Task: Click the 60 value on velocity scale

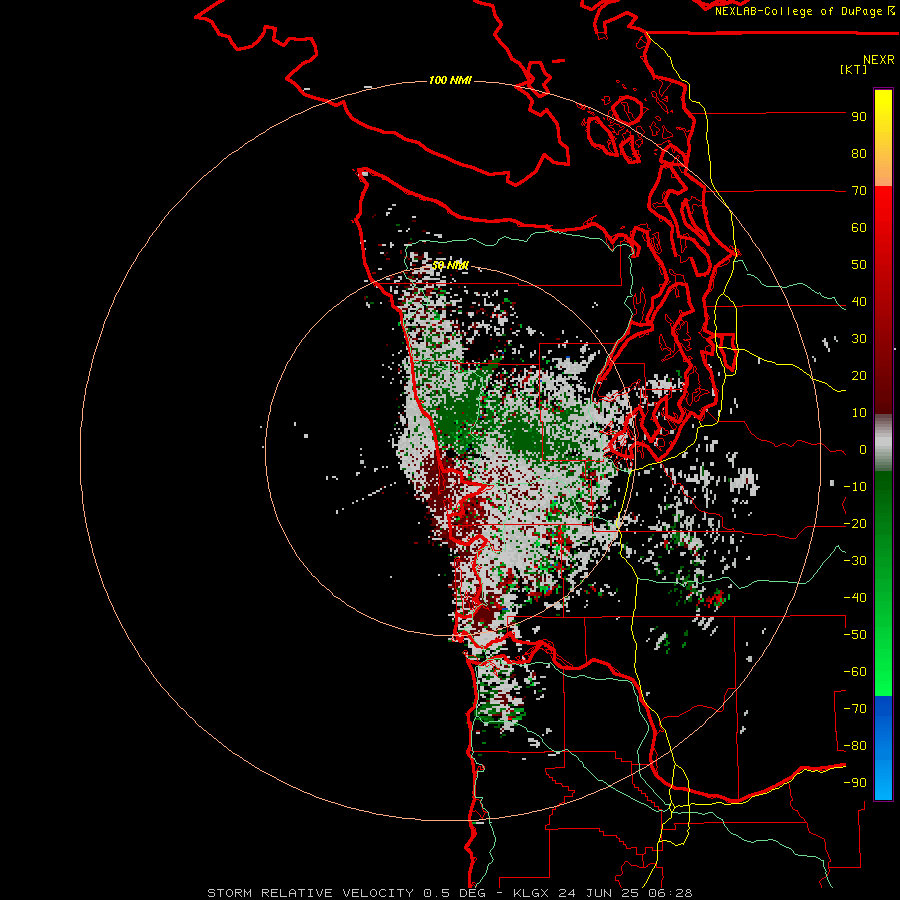Action: [859, 228]
